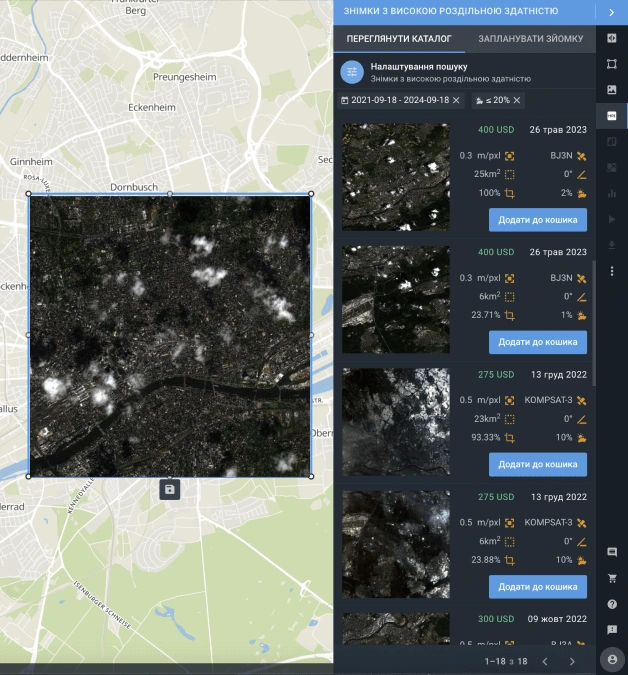The image size is (628, 675).
Task: Open the 25km² BJ3N image thumbnail
Action: [396, 177]
